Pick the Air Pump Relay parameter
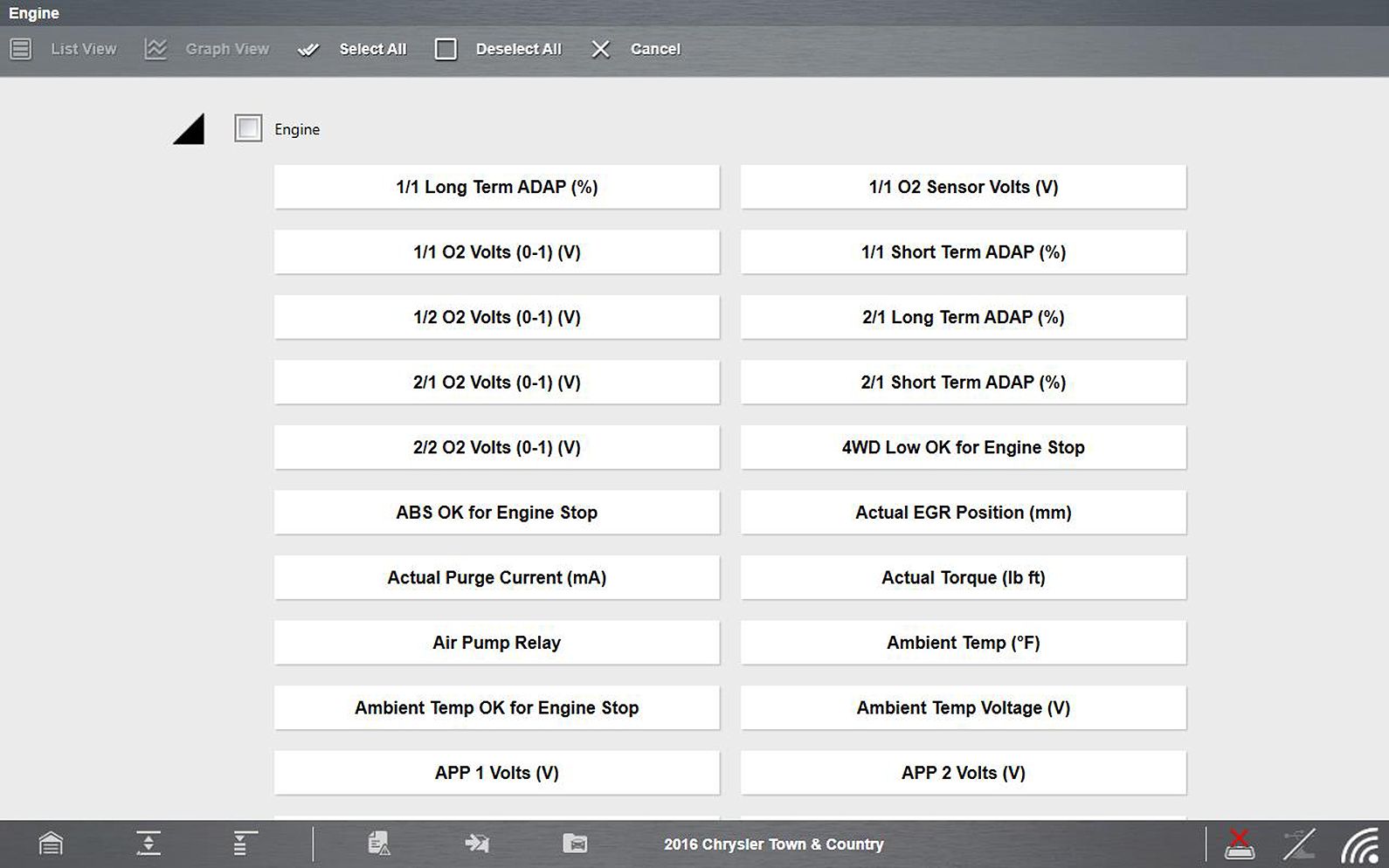Viewport: 1389px width, 868px height. 496,643
